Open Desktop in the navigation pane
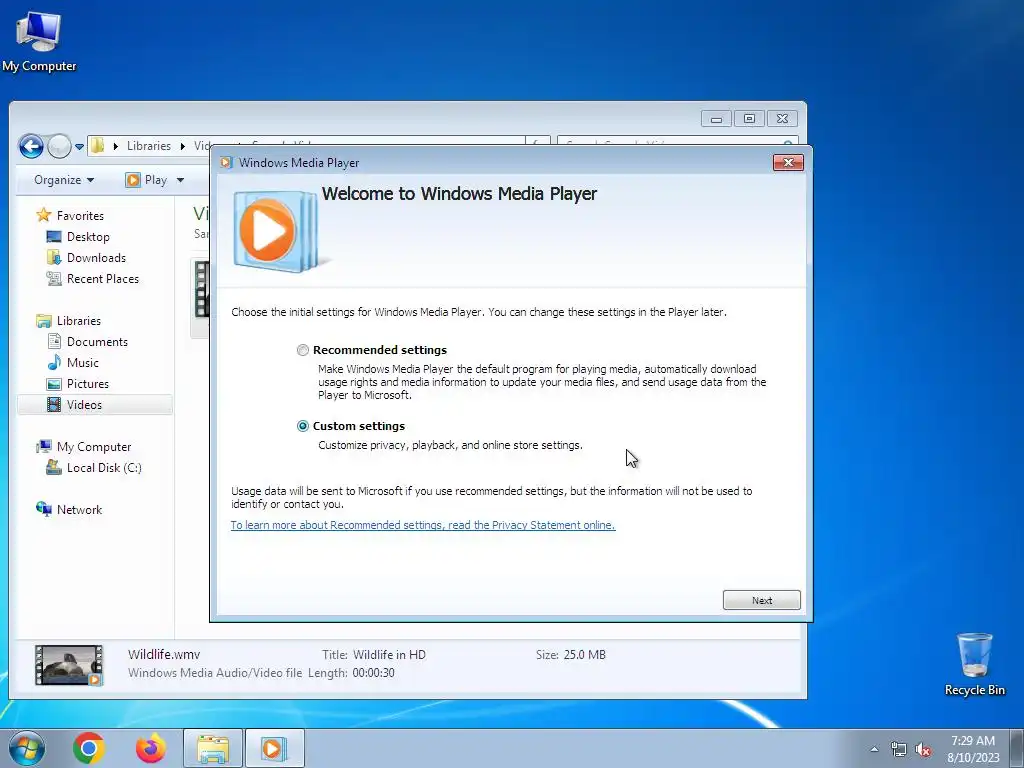 click(x=88, y=236)
